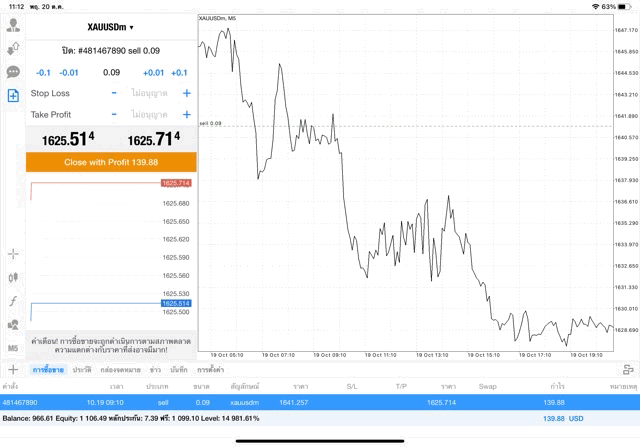Decrease volume by -0.1

click(x=43, y=73)
